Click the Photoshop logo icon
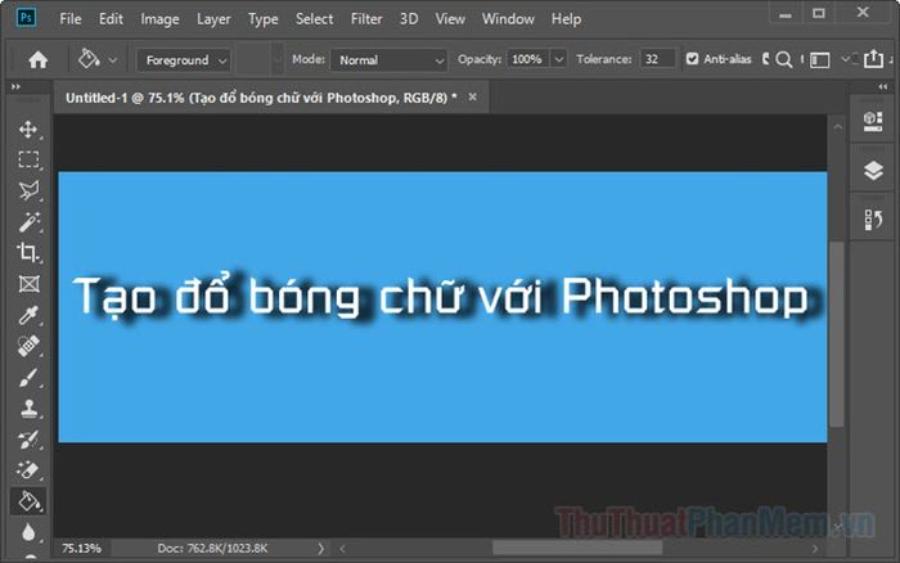Image resolution: width=900 pixels, height=563 pixels. (x=26, y=18)
